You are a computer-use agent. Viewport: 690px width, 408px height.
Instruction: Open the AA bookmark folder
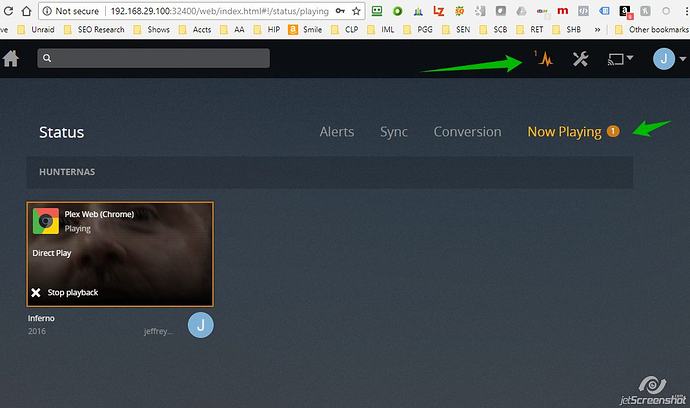pyautogui.click(x=232, y=29)
